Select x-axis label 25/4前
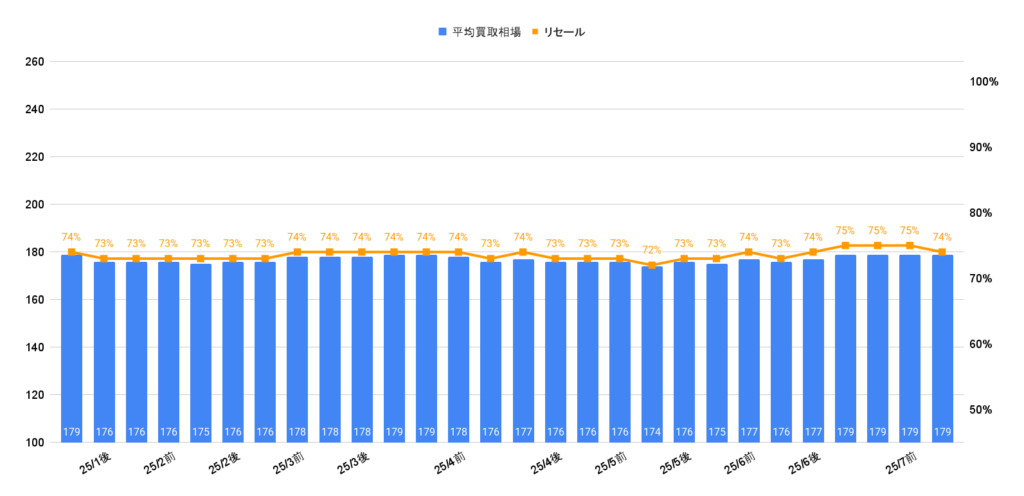1024x496 pixels. (x=450, y=465)
